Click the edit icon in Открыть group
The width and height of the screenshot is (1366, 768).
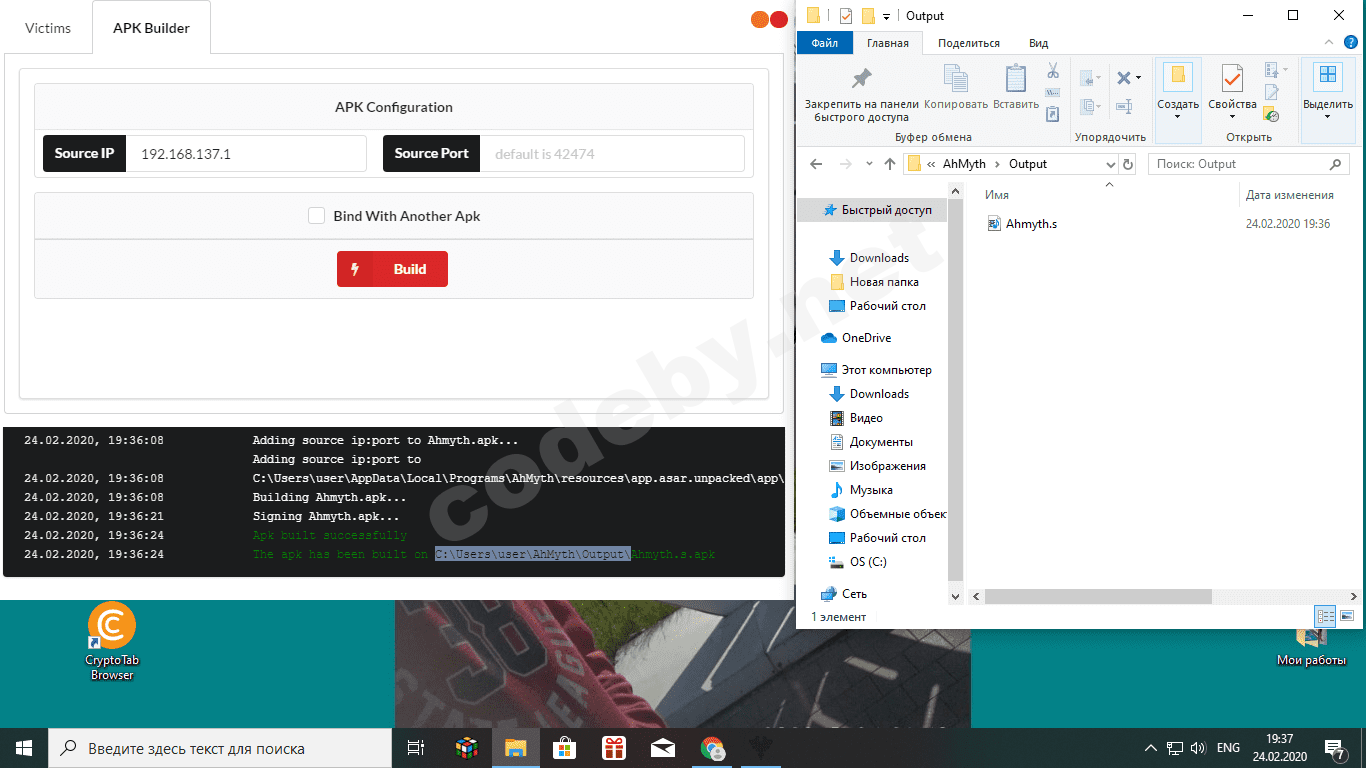(1272, 93)
